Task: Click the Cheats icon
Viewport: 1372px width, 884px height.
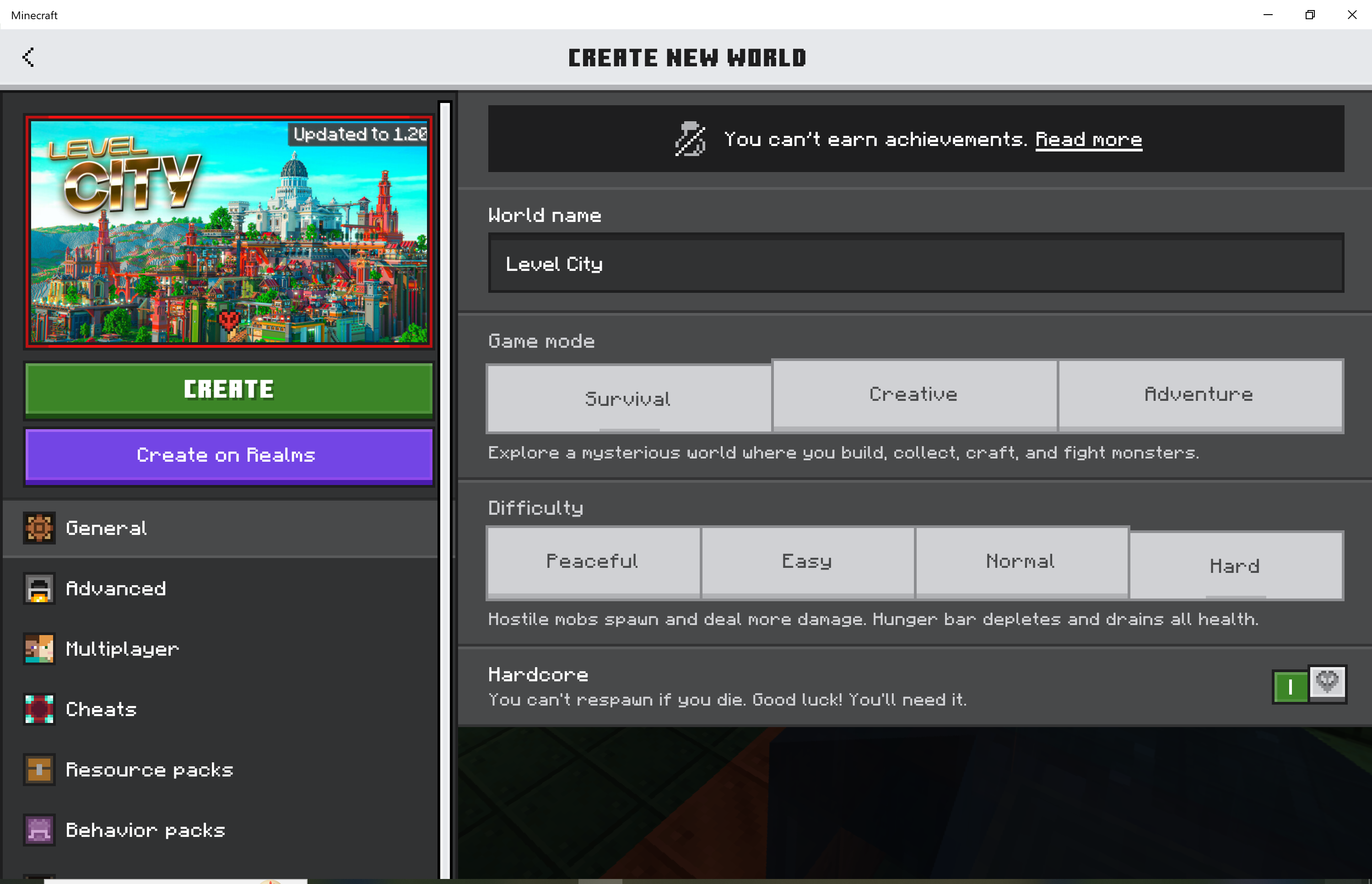Action: [39, 710]
